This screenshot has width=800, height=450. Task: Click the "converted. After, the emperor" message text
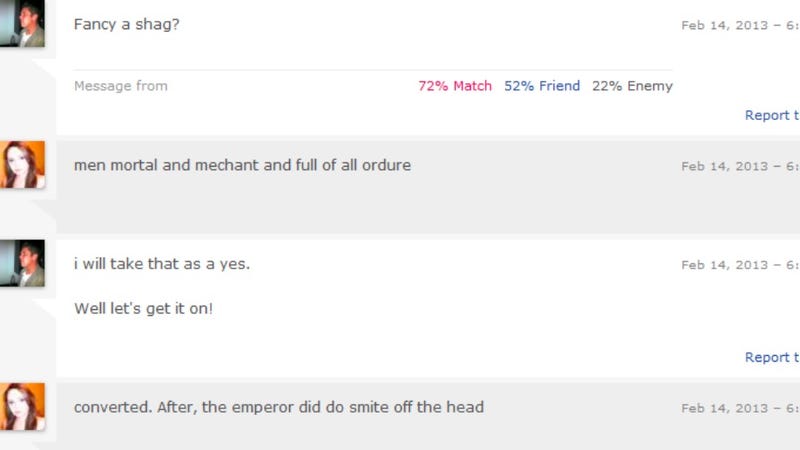279,407
